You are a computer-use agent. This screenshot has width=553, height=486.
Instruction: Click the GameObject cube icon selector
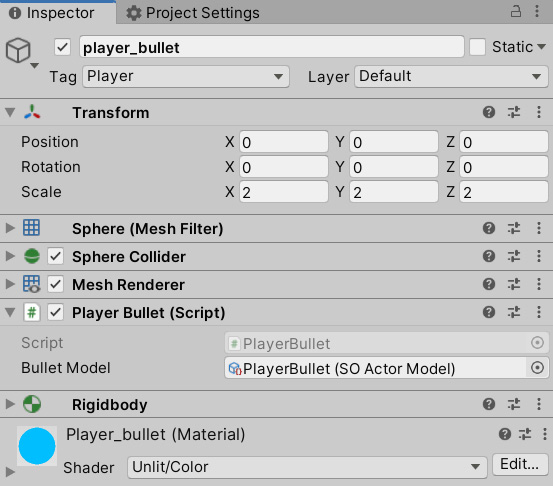(18, 51)
